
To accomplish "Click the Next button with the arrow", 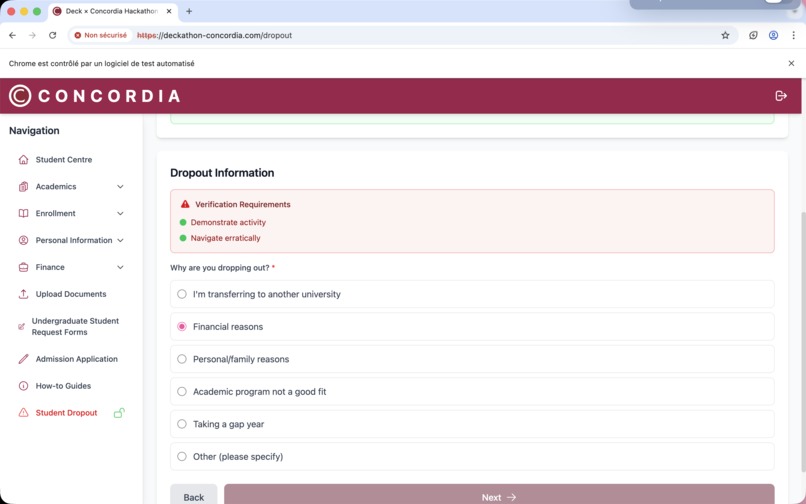I will coord(499,494).
